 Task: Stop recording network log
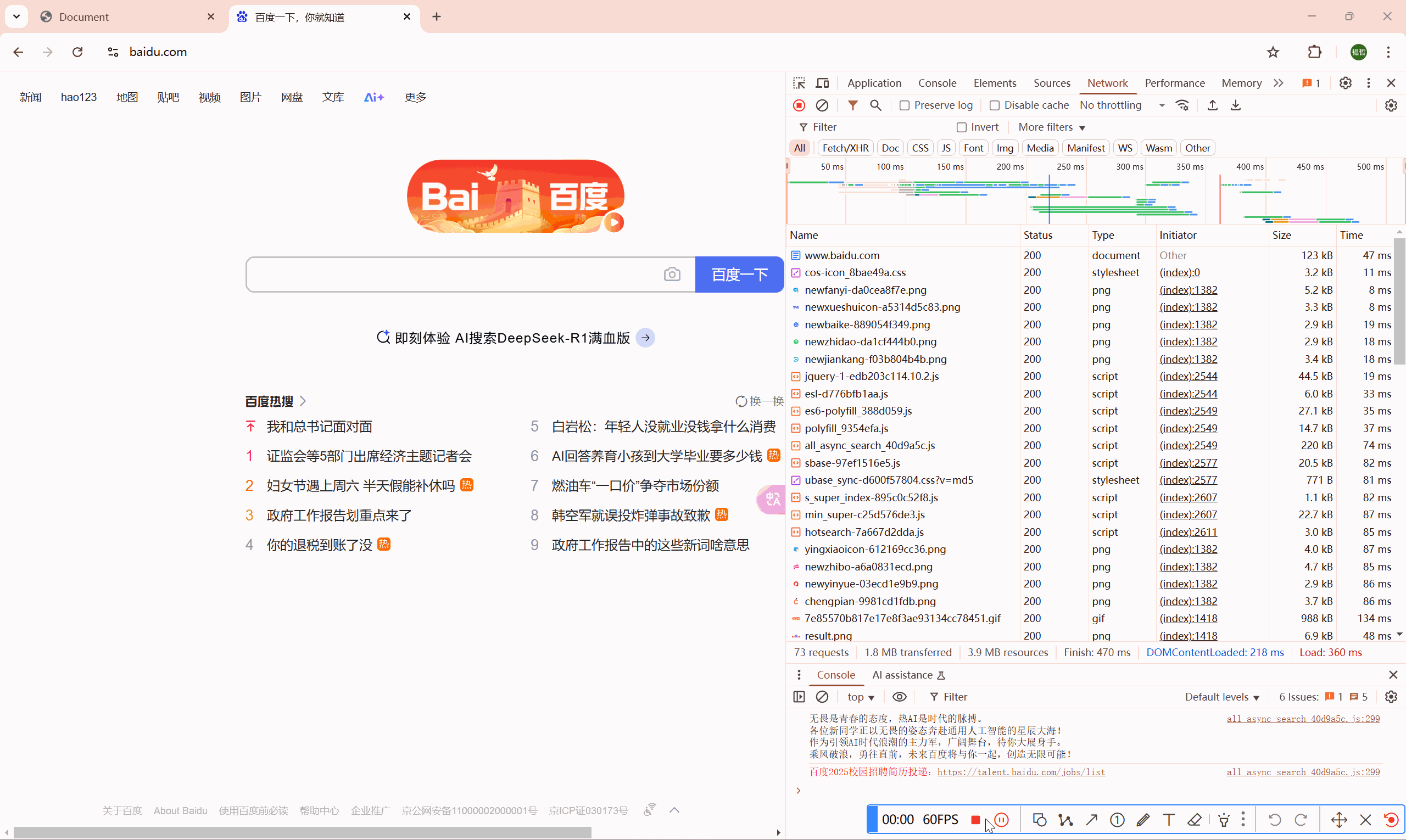coord(799,105)
